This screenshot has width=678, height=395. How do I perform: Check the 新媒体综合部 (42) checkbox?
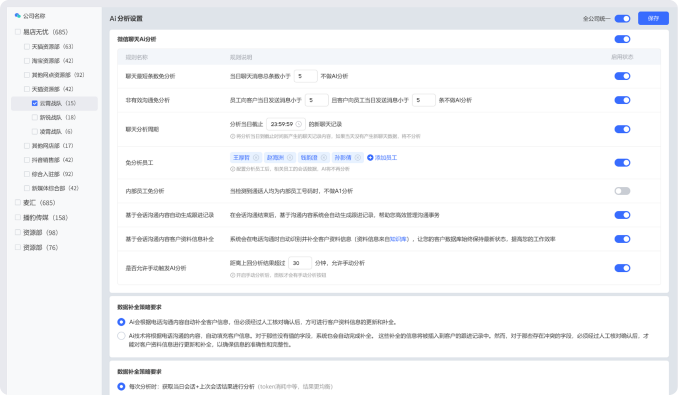tap(27, 188)
